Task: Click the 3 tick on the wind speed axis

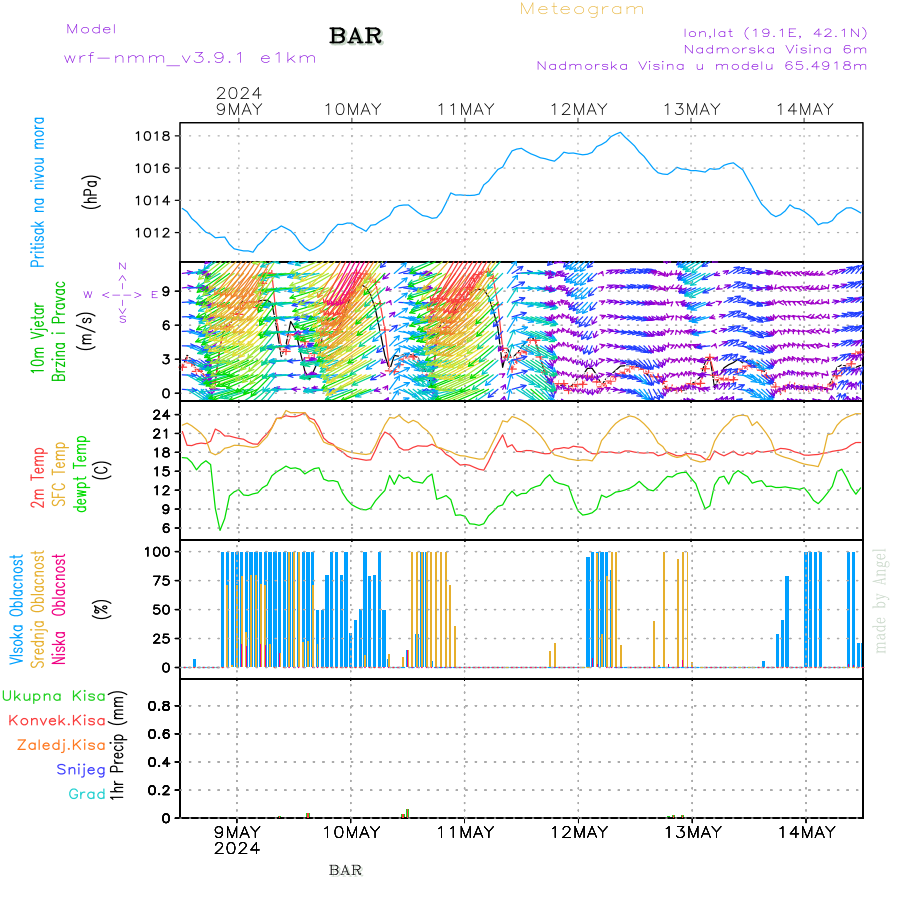Action: coord(166,359)
